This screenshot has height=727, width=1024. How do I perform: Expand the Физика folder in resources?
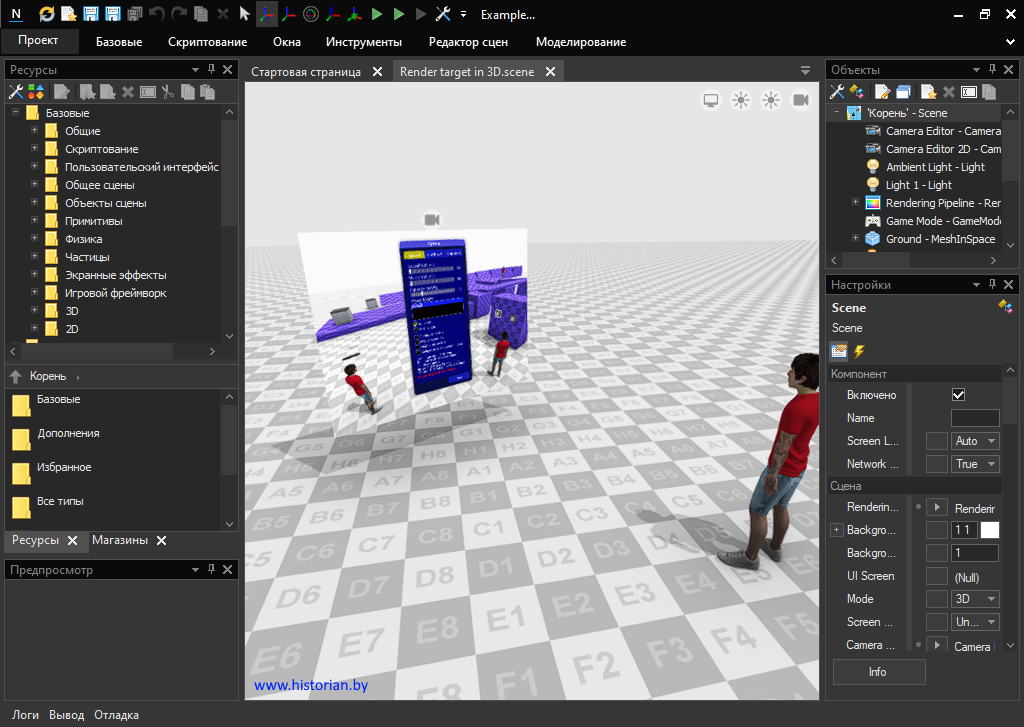[x=34, y=239]
